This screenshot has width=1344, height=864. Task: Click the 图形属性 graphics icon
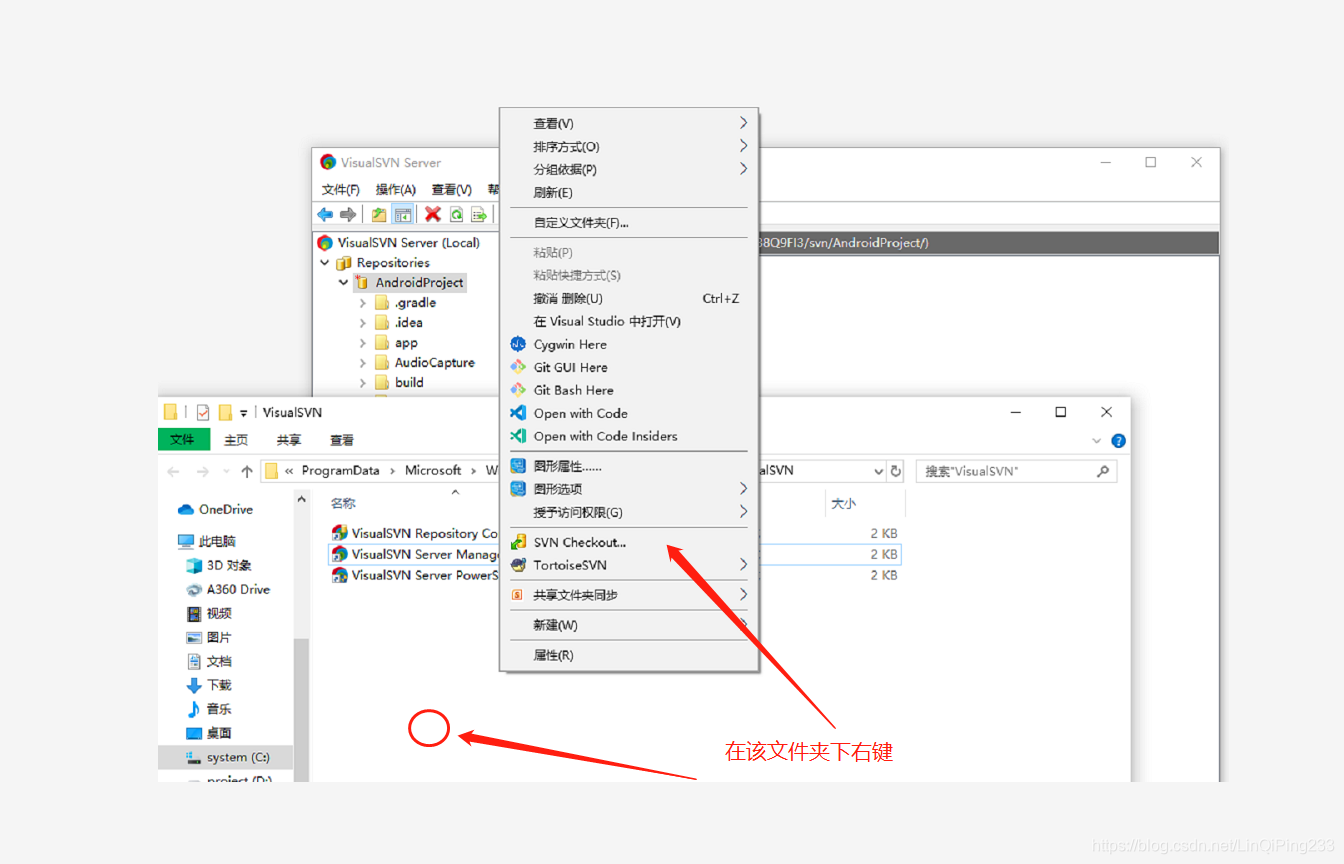pos(518,466)
